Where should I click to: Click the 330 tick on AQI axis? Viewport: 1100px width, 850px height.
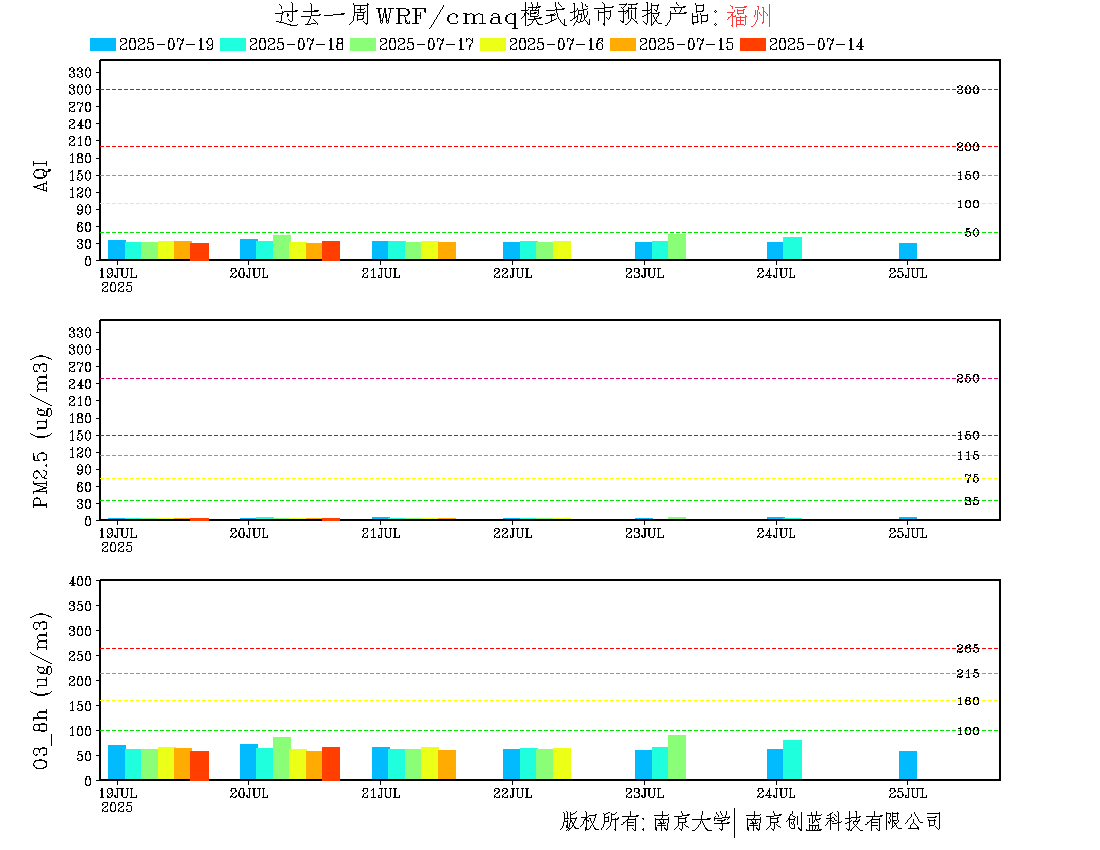[x=80, y=72]
